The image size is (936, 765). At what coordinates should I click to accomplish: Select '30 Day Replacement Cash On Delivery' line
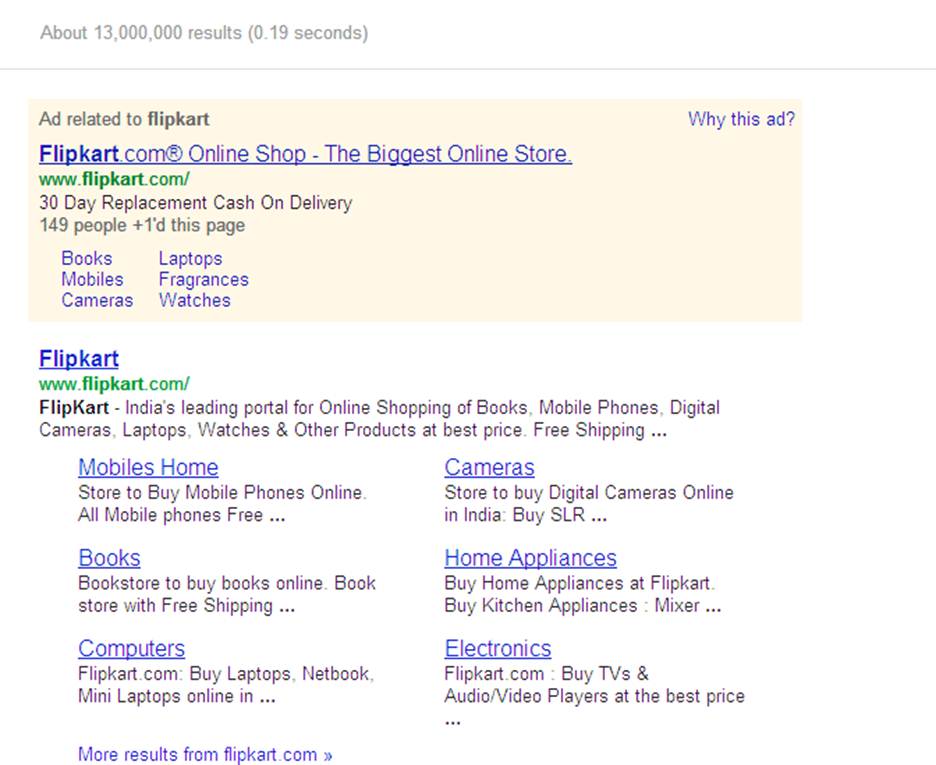click(196, 203)
